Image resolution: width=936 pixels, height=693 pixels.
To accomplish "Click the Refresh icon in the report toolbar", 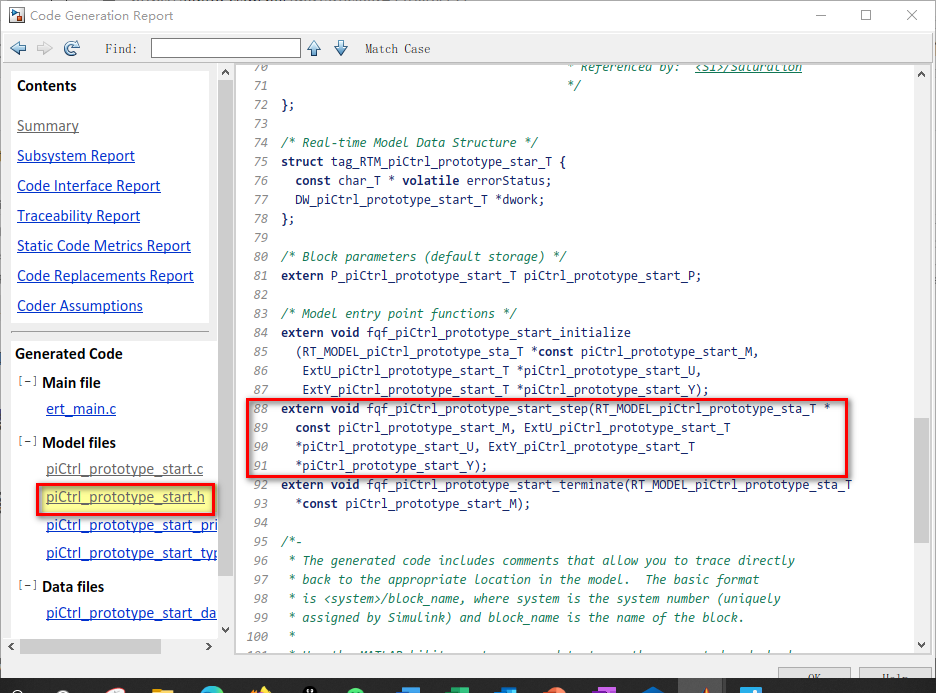I will coord(72,48).
